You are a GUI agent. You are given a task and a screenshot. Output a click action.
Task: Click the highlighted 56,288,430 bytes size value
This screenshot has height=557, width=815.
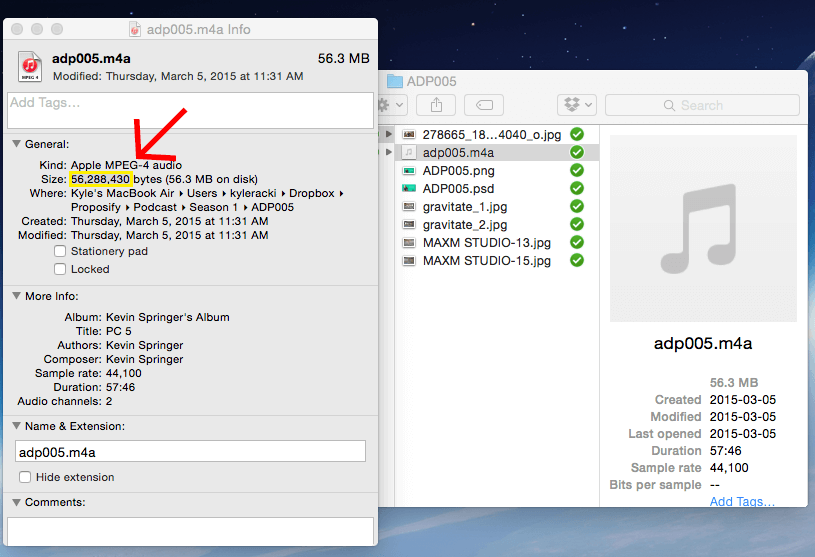click(100, 179)
